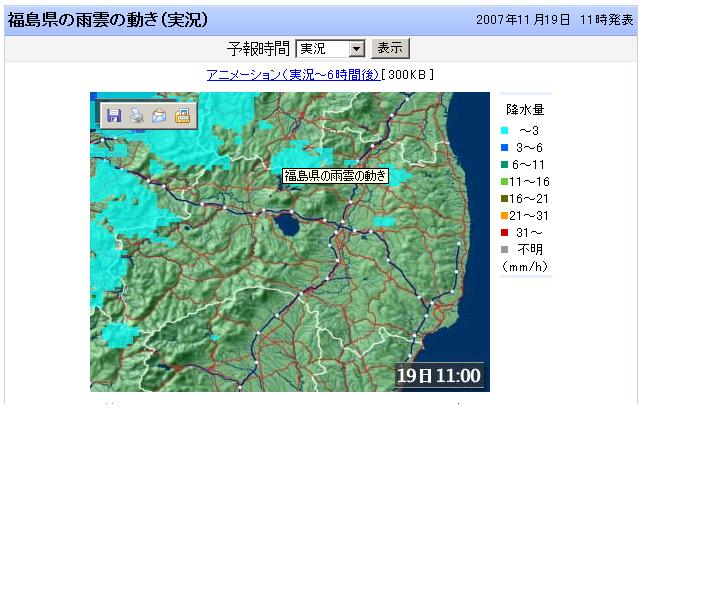The image size is (721, 610).
Task: Click the 福島県の雨雲の動き(実況) page heading
Action: 108,20
